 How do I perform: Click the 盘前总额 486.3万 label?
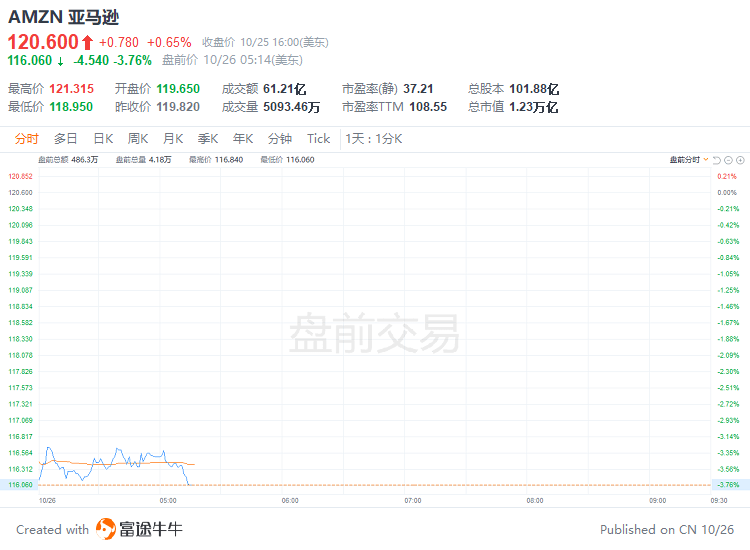tap(68, 160)
